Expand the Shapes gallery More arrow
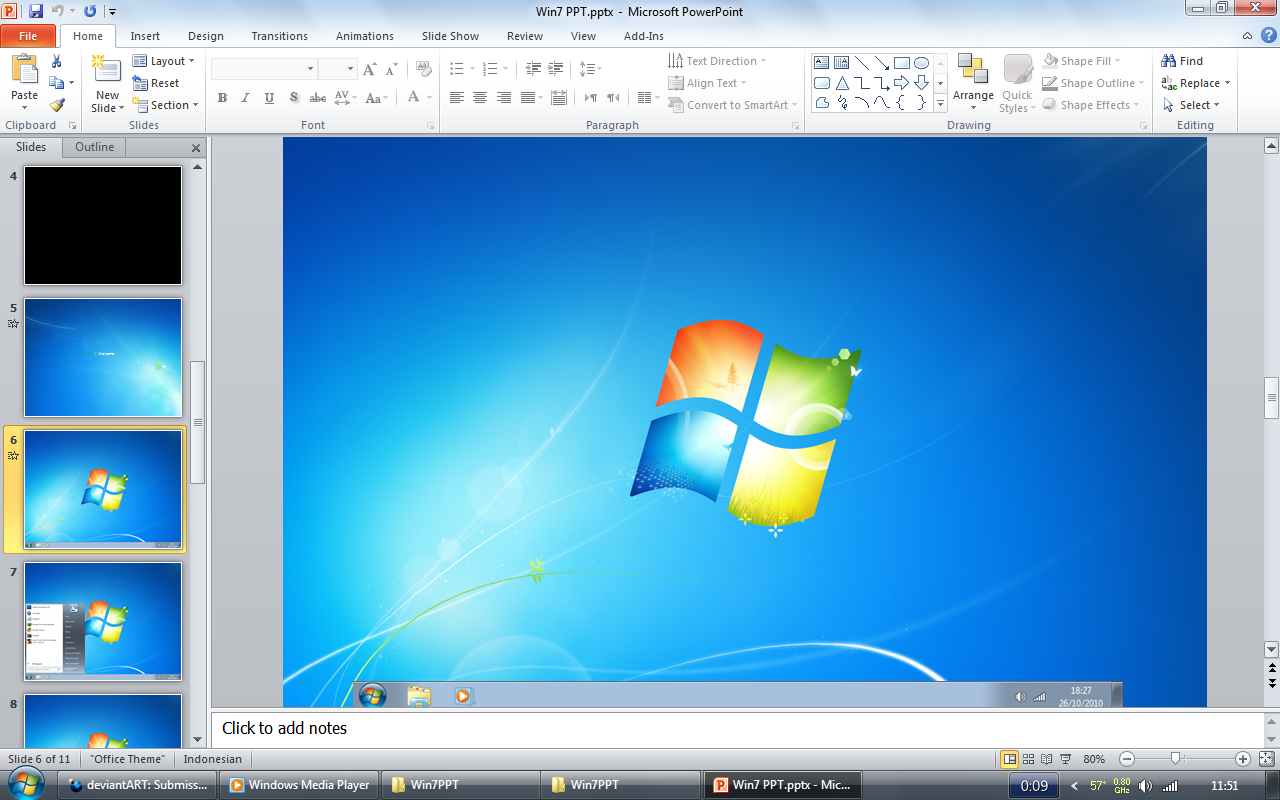Image resolution: width=1280 pixels, height=800 pixels. (x=941, y=105)
